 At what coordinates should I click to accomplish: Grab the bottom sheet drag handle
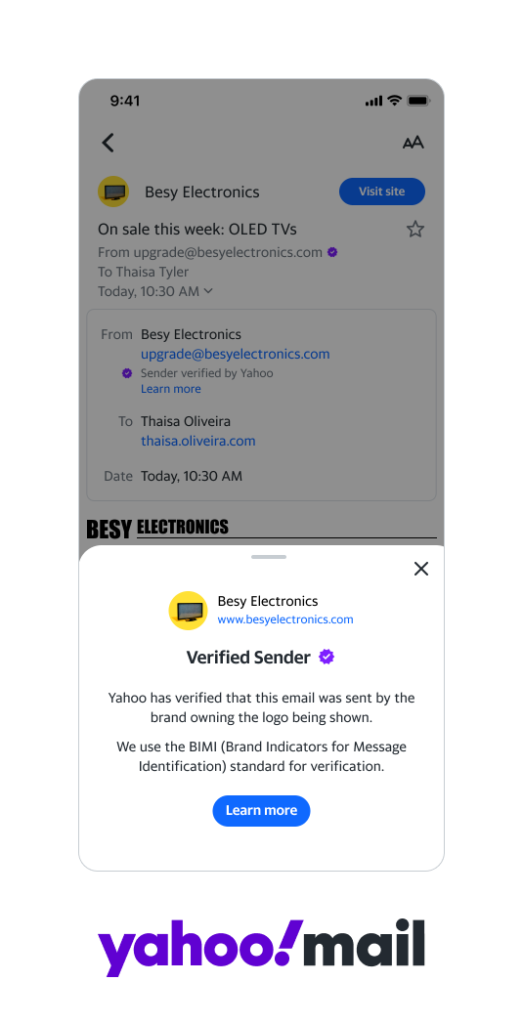(x=268, y=557)
